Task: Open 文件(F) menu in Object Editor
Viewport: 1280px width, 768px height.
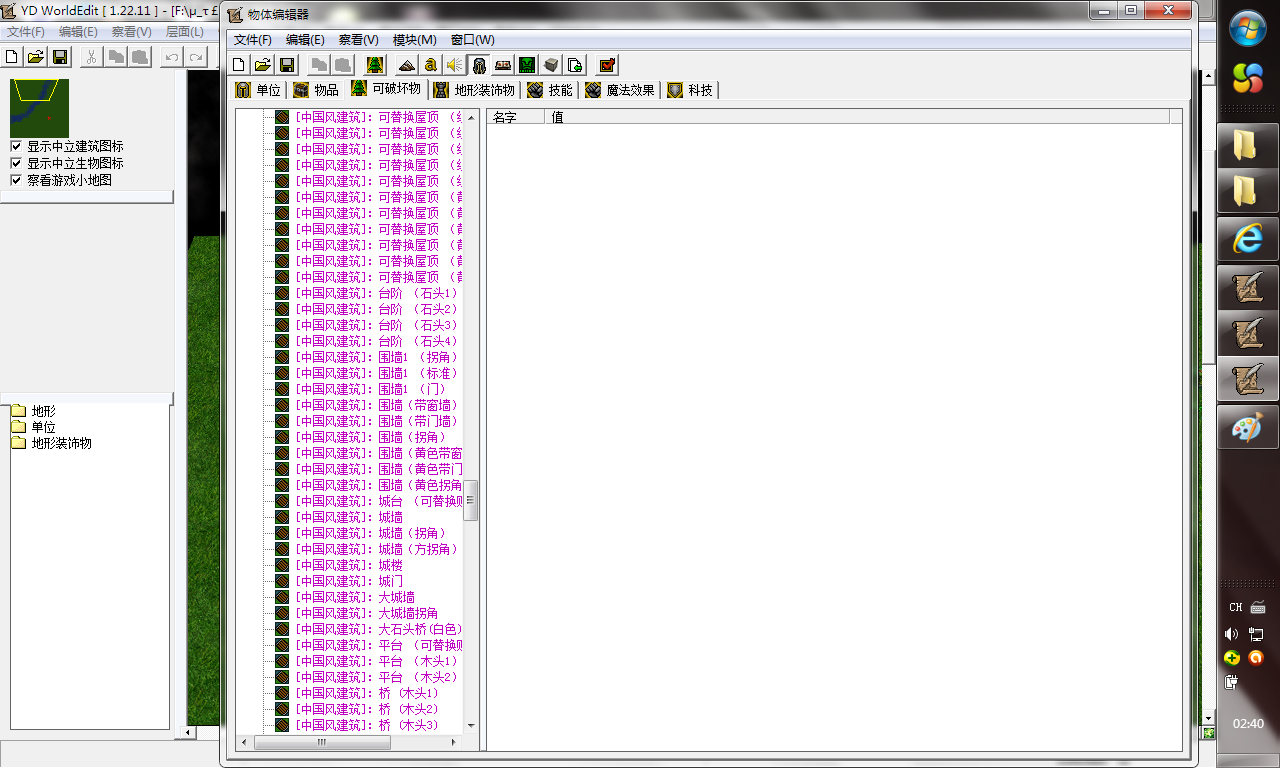Action: tap(253, 40)
